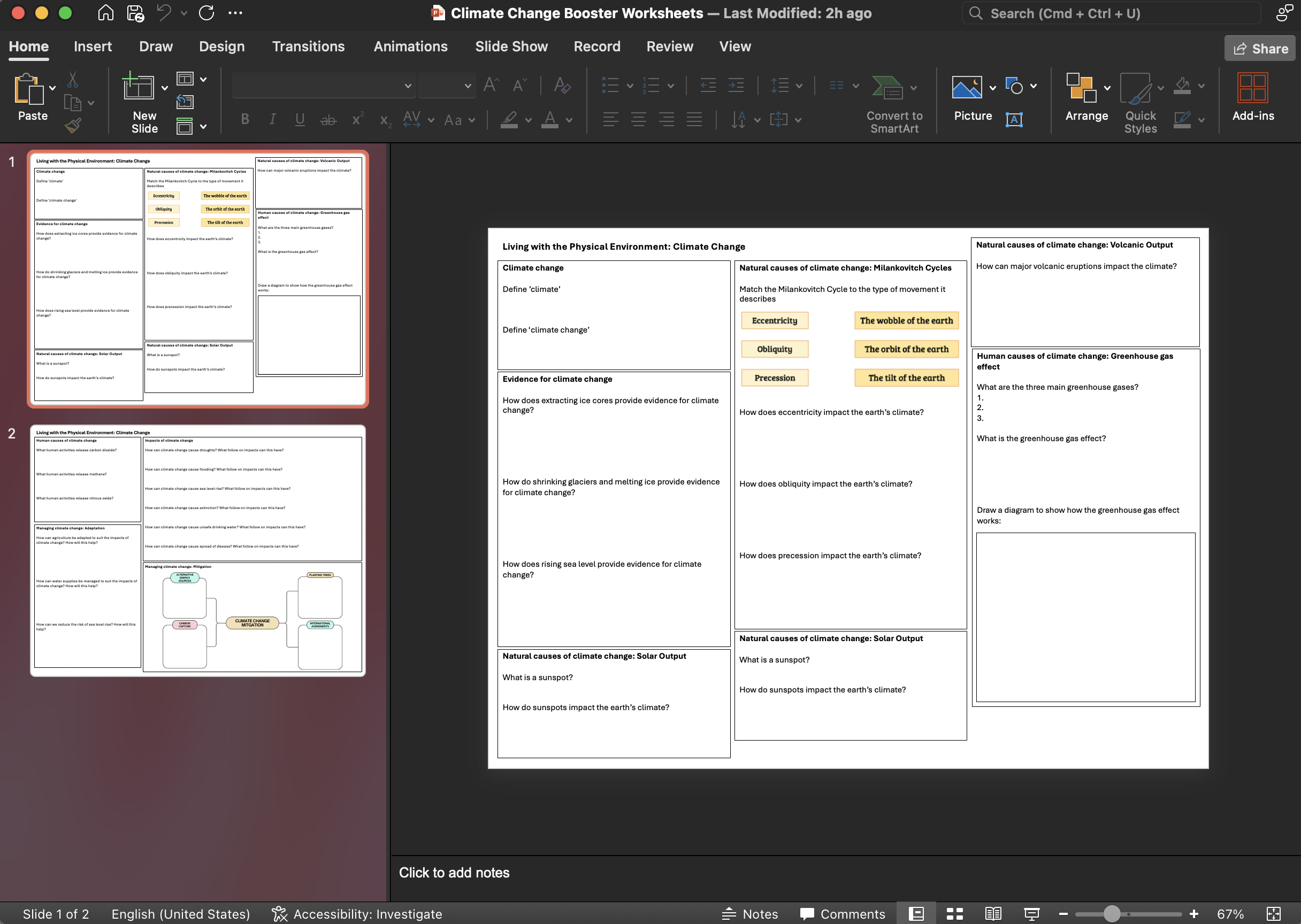The width and height of the screenshot is (1301, 924).
Task: Open the Animations tab
Action: click(410, 47)
